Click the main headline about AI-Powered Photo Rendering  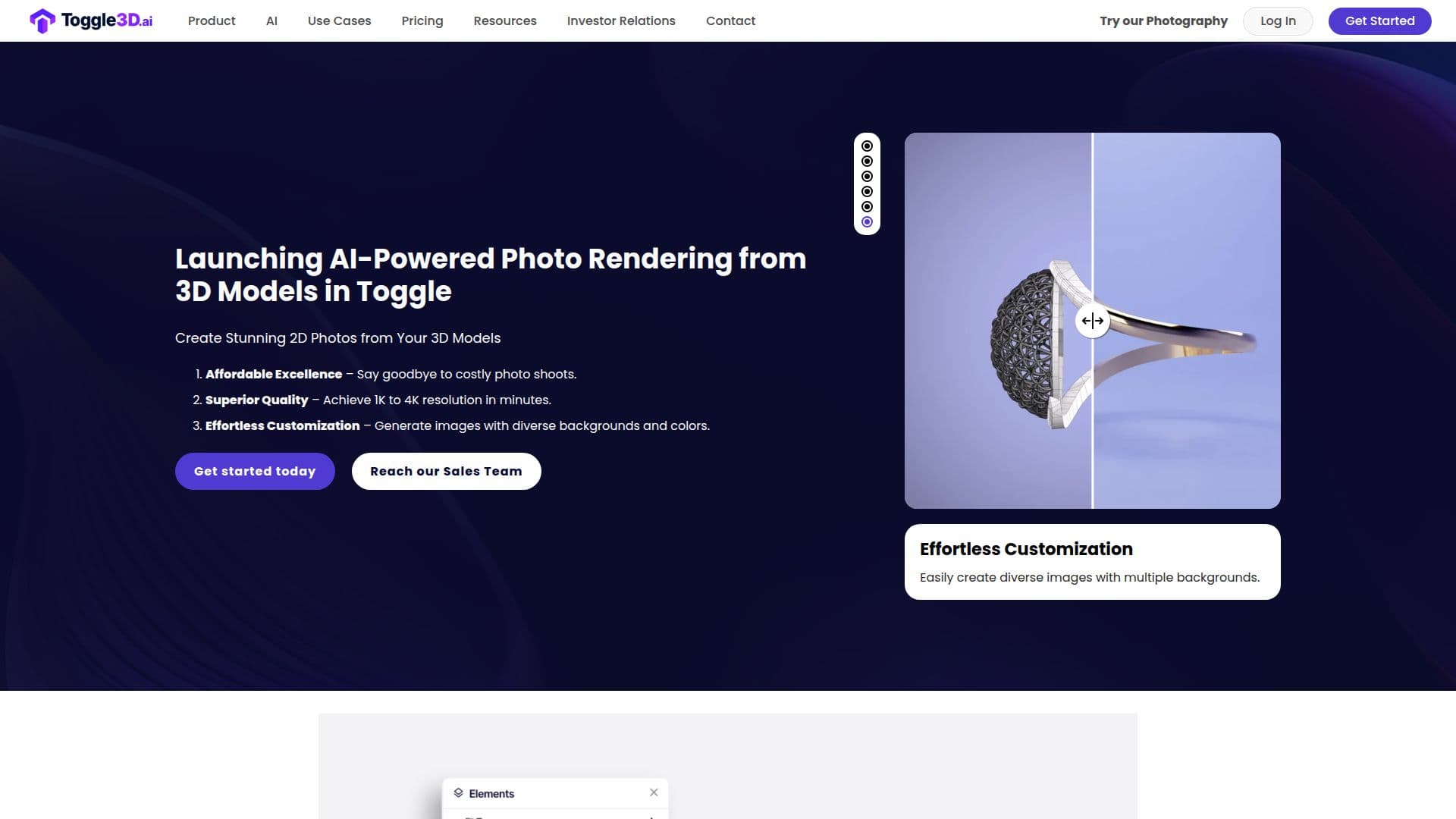click(491, 275)
